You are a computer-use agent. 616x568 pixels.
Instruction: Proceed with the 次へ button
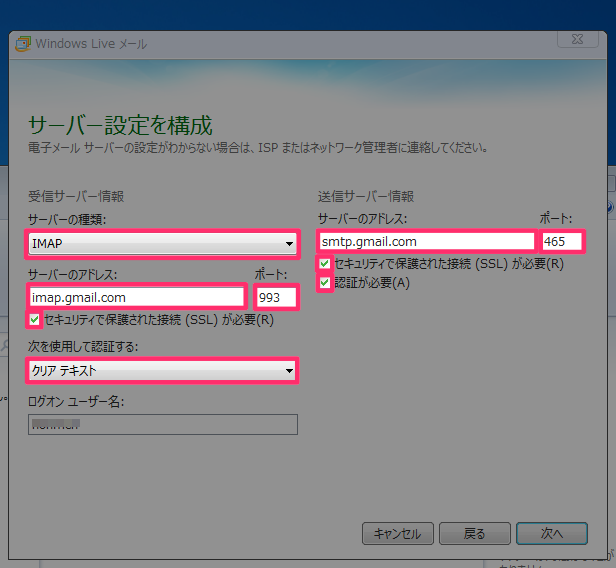(x=552, y=533)
